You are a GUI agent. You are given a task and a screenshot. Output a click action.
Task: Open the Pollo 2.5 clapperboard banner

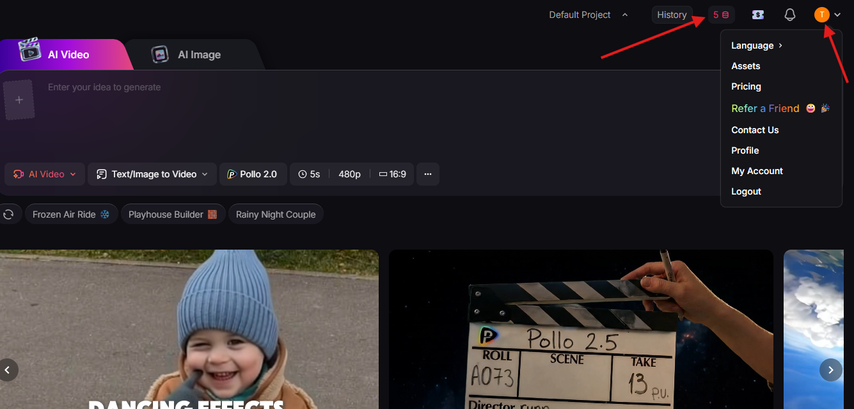[581, 329]
